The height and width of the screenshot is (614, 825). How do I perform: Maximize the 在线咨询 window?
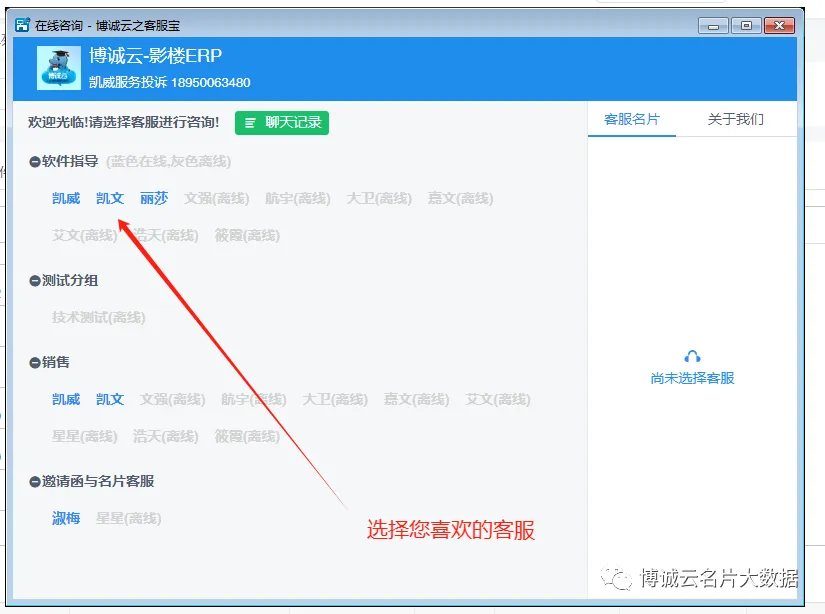(745, 25)
